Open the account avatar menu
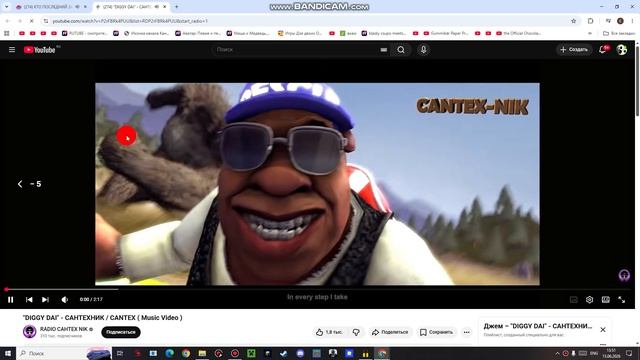Viewport: 640px width, 360px height. (622, 50)
